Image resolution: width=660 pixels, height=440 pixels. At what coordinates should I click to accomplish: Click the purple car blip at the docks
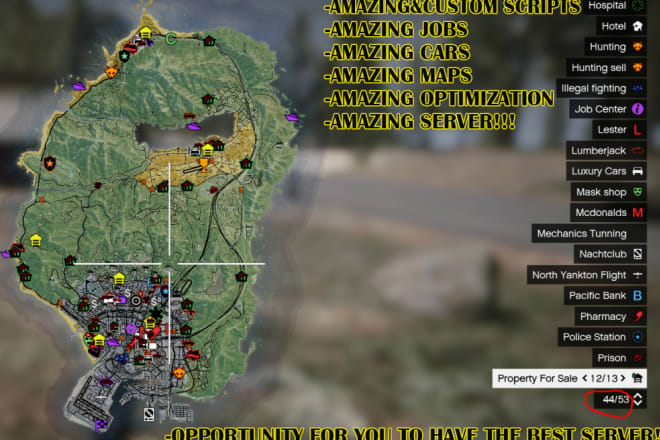click(x=106, y=382)
